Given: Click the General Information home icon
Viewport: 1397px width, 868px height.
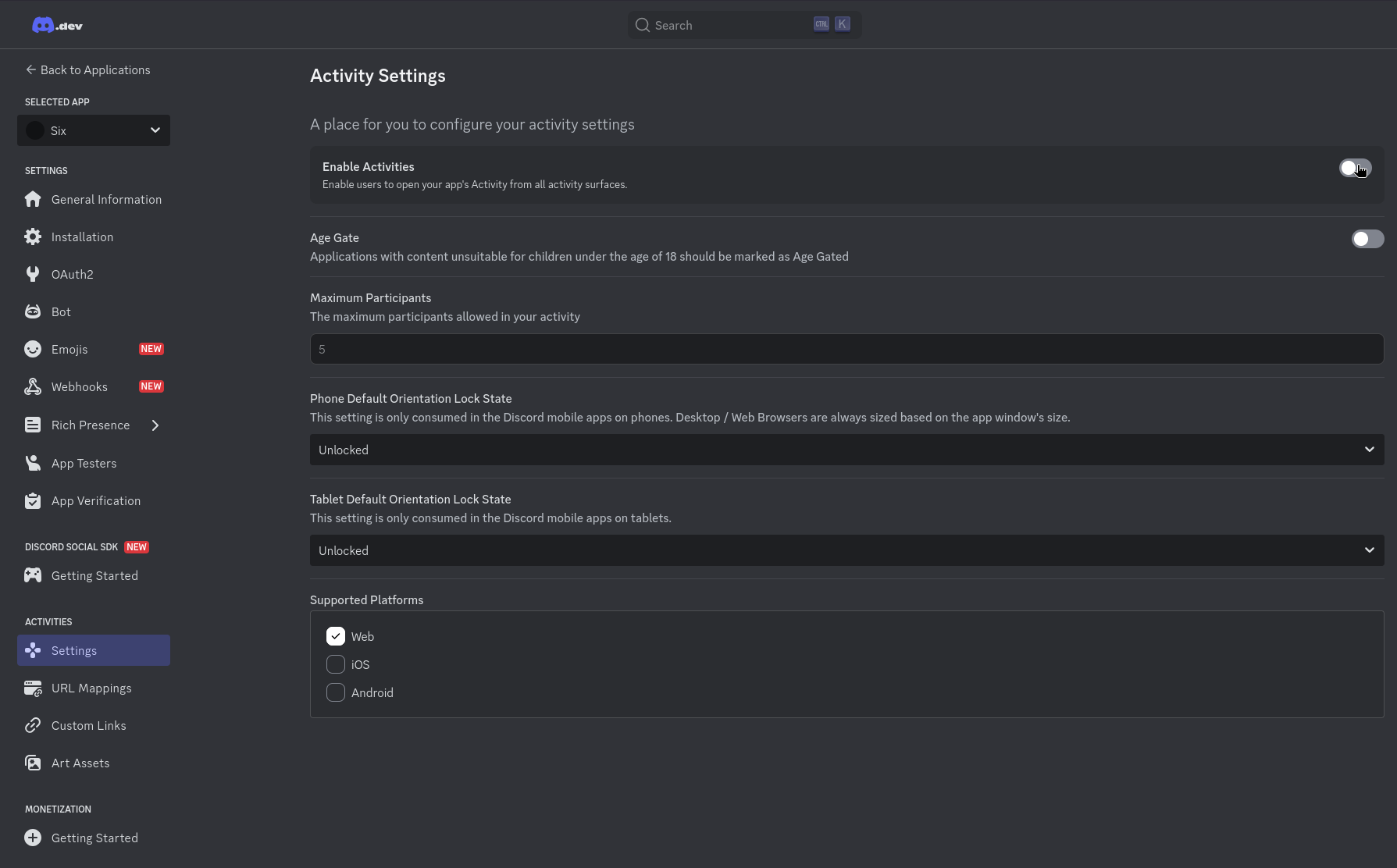Looking at the screenshot, I should (x=33, y=200).
